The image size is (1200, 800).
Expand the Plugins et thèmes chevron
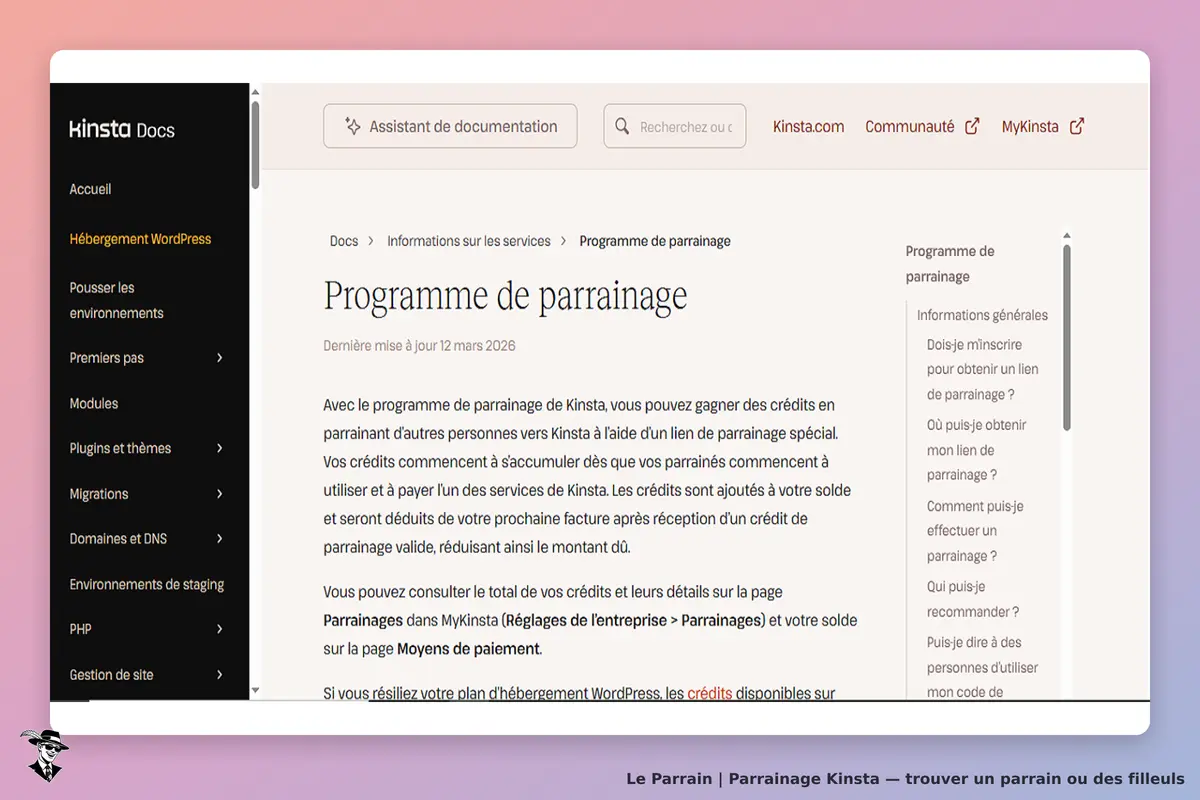tap(220, 448)
